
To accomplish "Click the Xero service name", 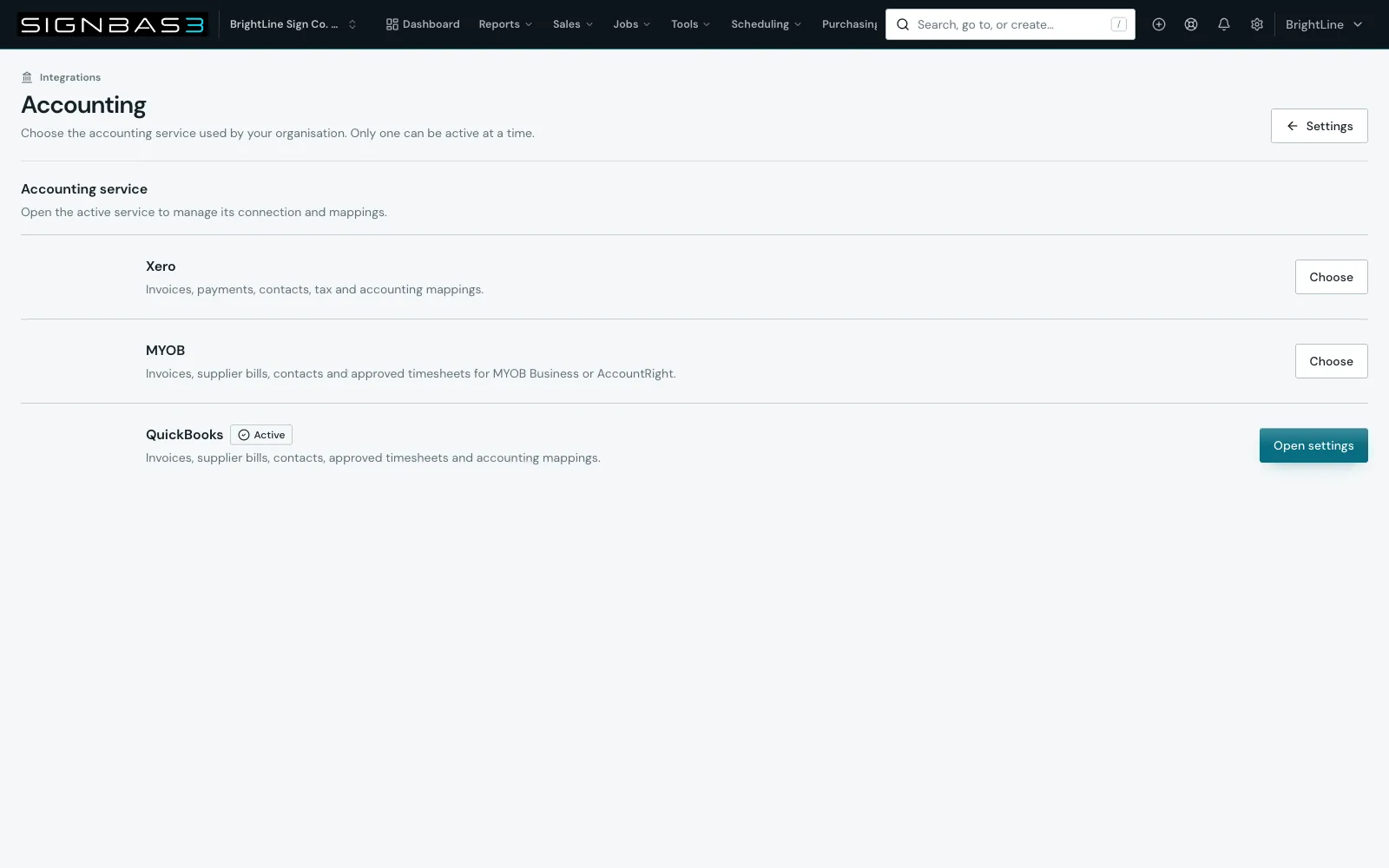I will tap(161, 266).
